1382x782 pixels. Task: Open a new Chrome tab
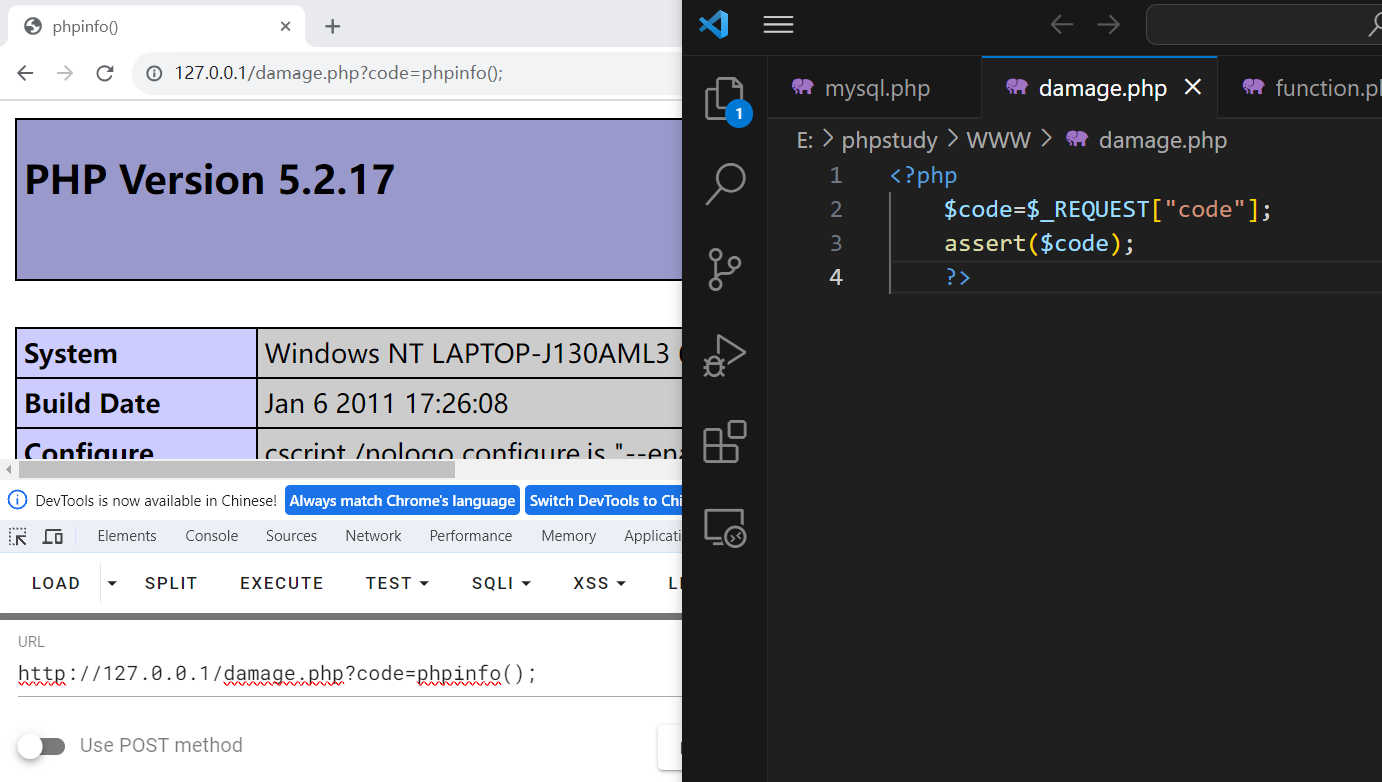[333, 26]
